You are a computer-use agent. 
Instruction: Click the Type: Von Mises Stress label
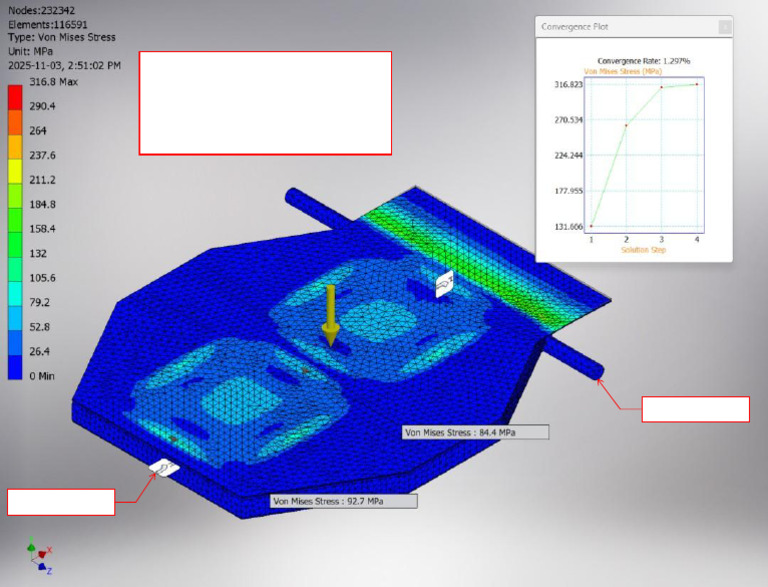[x=62, y=37]
